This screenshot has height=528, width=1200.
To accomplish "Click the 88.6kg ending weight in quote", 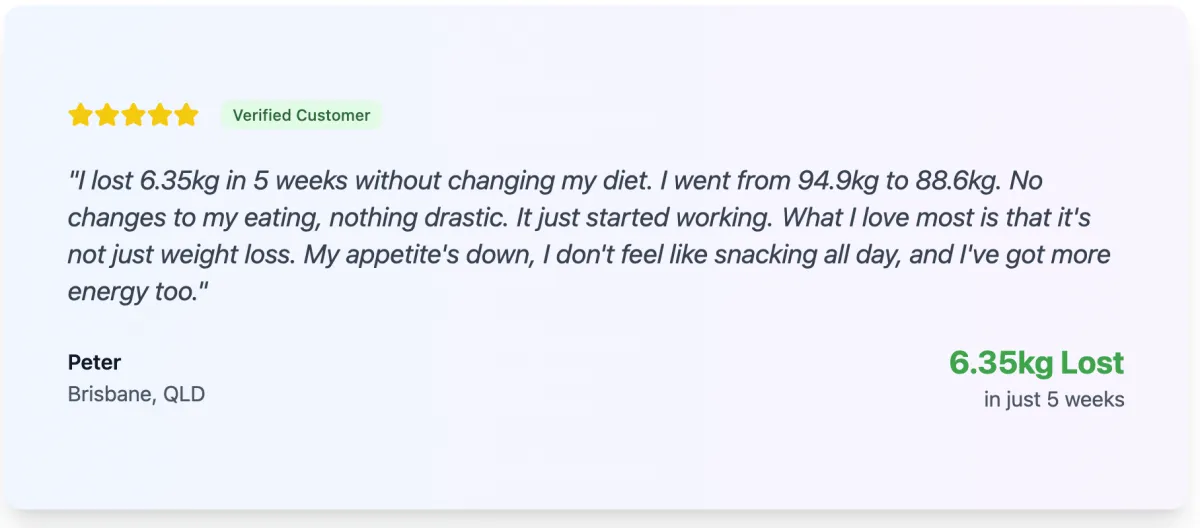I will click(x=960, y=181).
